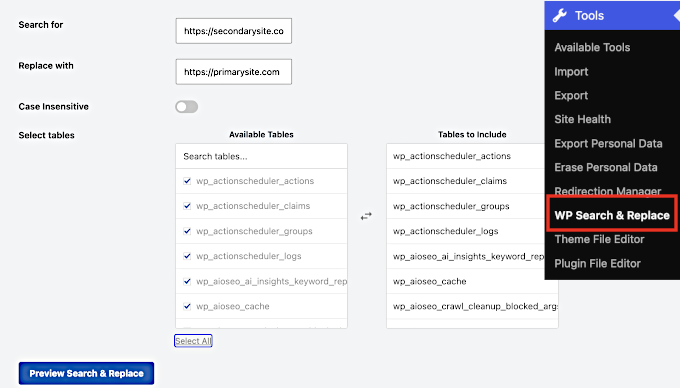The height and width of the screenshot is (388, 680).
Task: Open Redirection Manager menu item
Action: tap(608, 191)
